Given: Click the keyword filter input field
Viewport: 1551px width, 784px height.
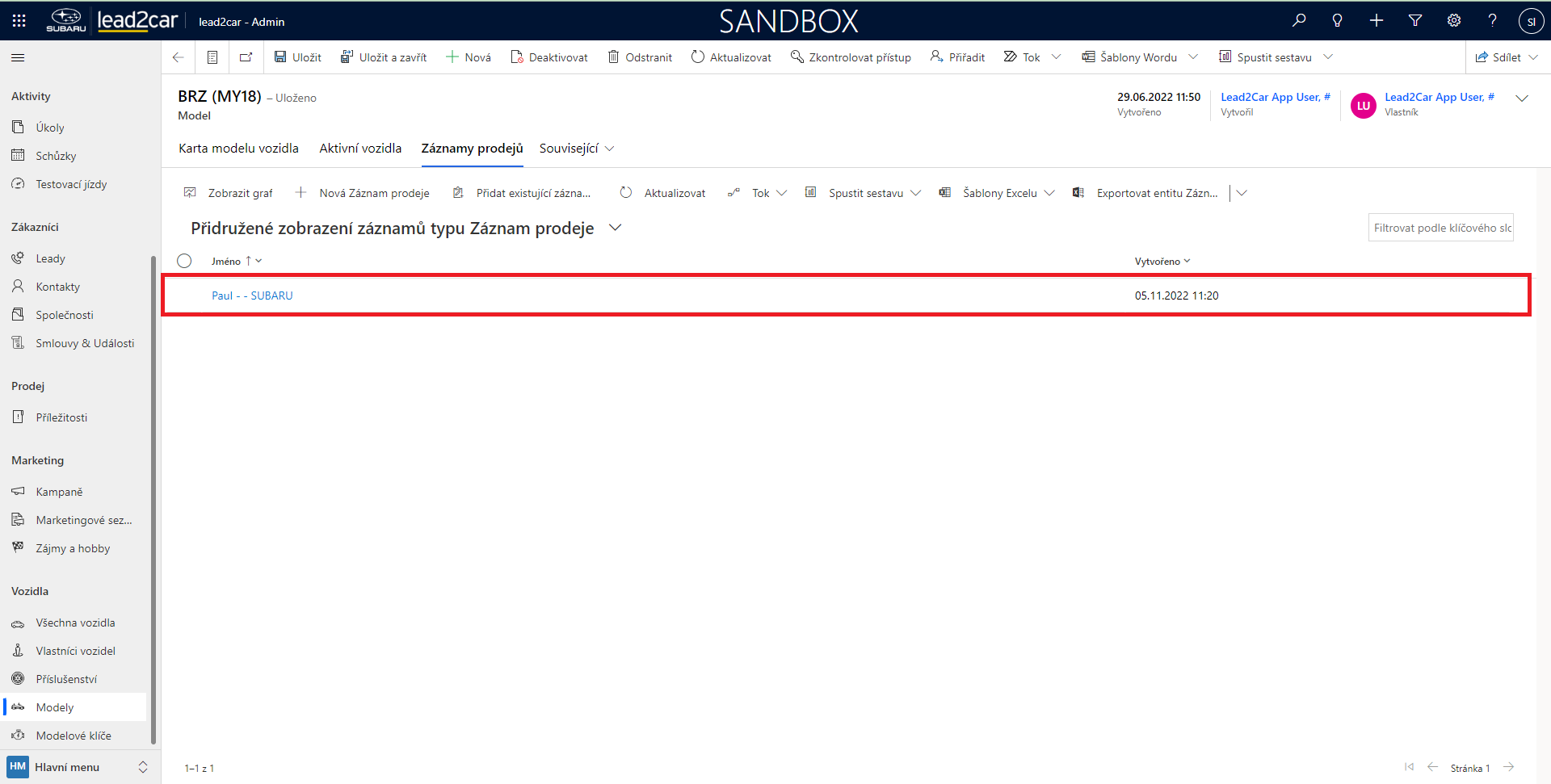Looking at the screenshot, I should pyautogui.click(x=1440, y=228).
